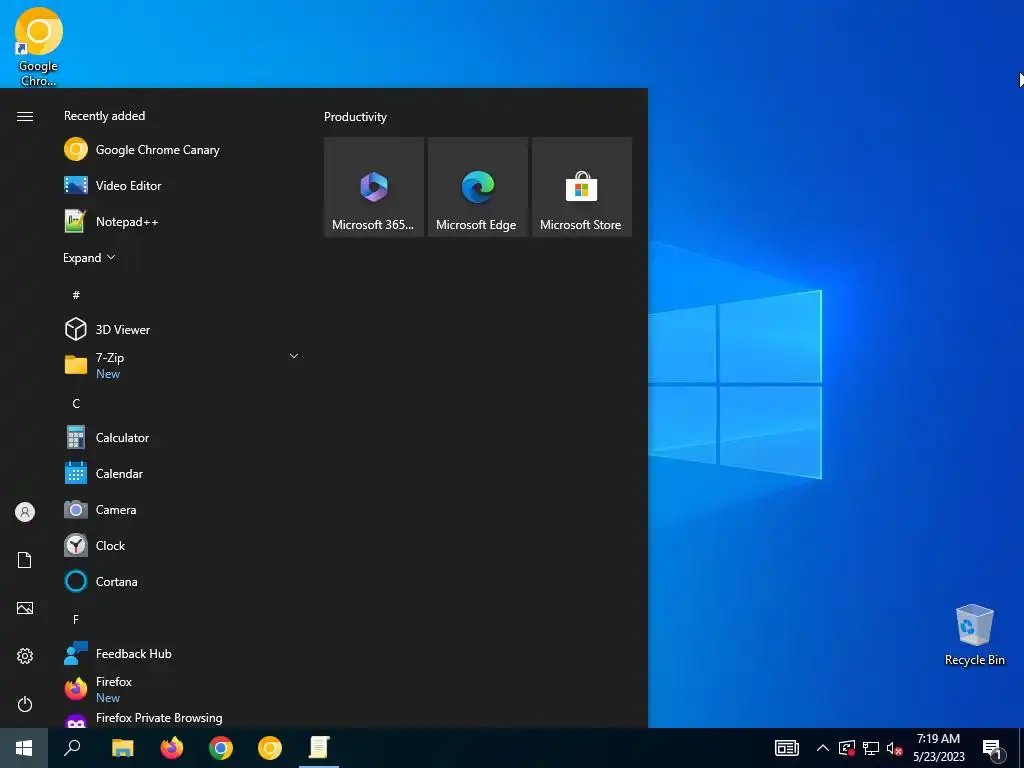Launch Cortana from app list
This screenshot has height=768, width=1024.
pyautogui.click(x=183, y=581)
